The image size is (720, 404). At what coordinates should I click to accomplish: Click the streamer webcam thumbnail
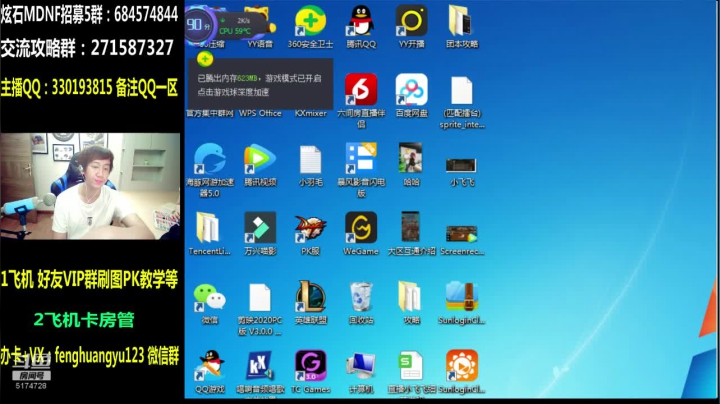[90, 186]
